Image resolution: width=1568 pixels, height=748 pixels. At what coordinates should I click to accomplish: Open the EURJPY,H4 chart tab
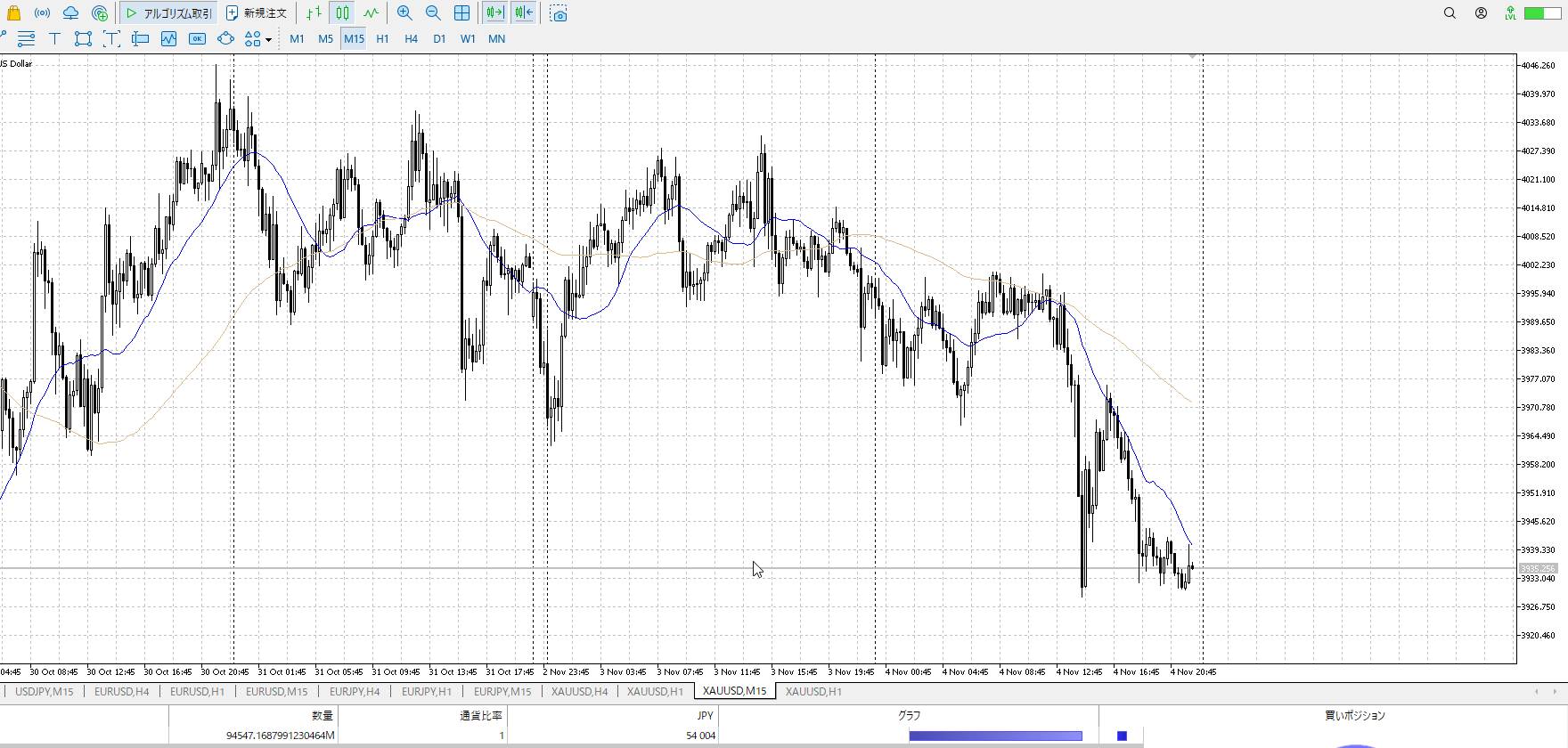(355, 691)
